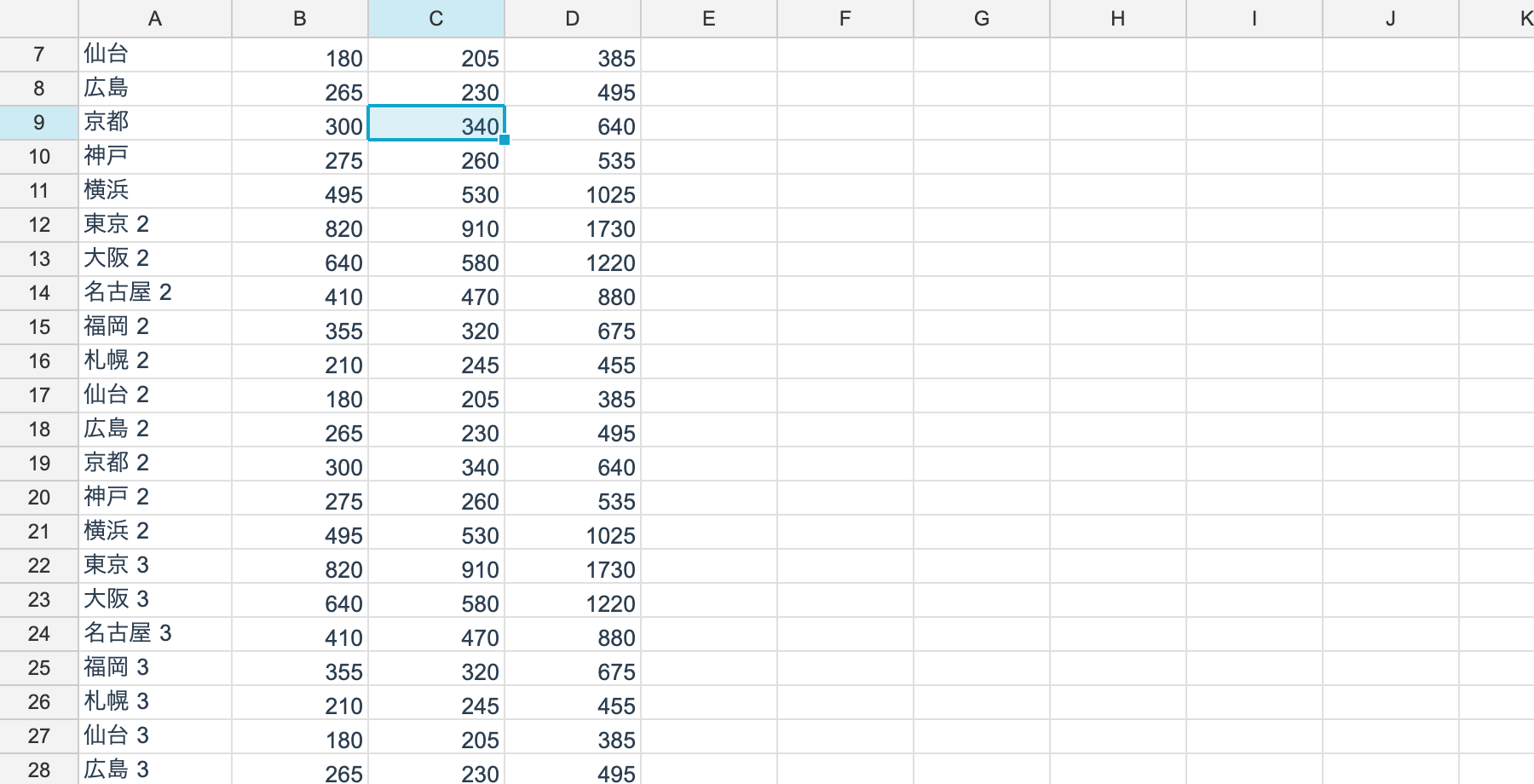
Task: Select column J header
Action: 1391,19
